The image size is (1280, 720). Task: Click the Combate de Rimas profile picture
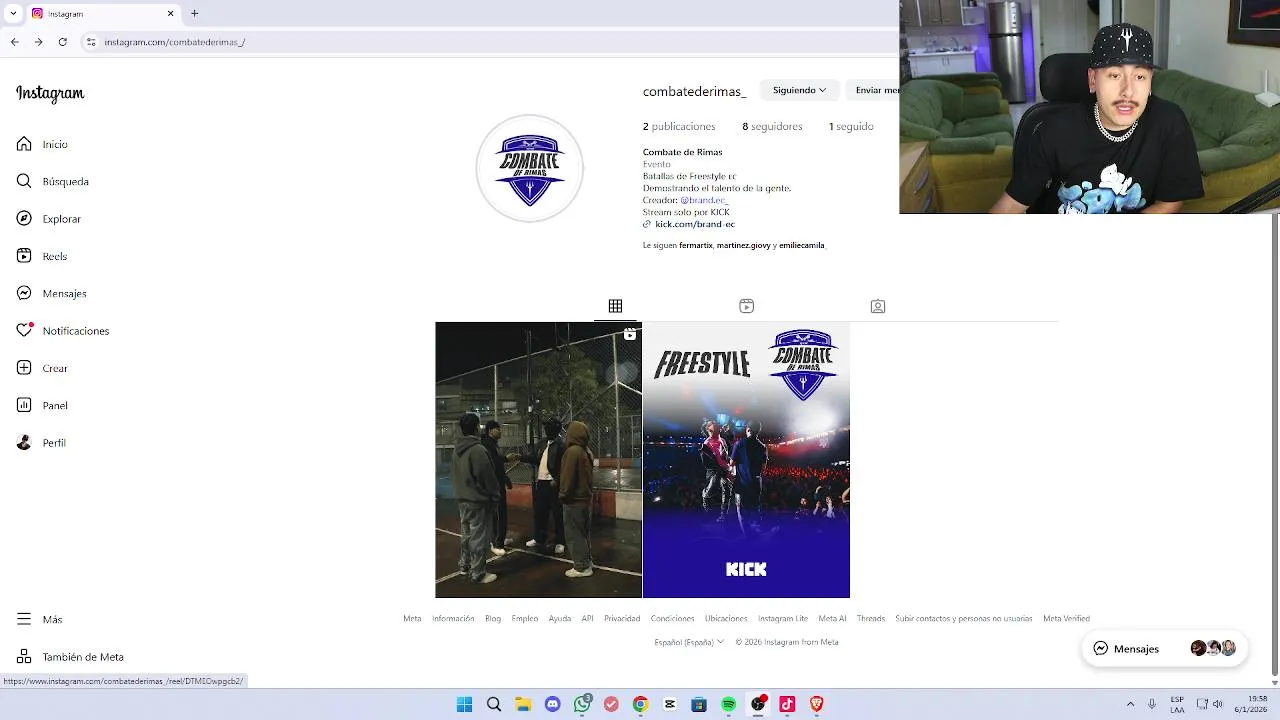(529, 168)
